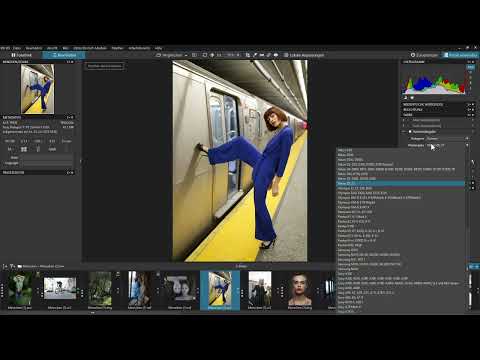Toggle the shadow clipping warning icon
480x360 pixels.
point(406,98)
